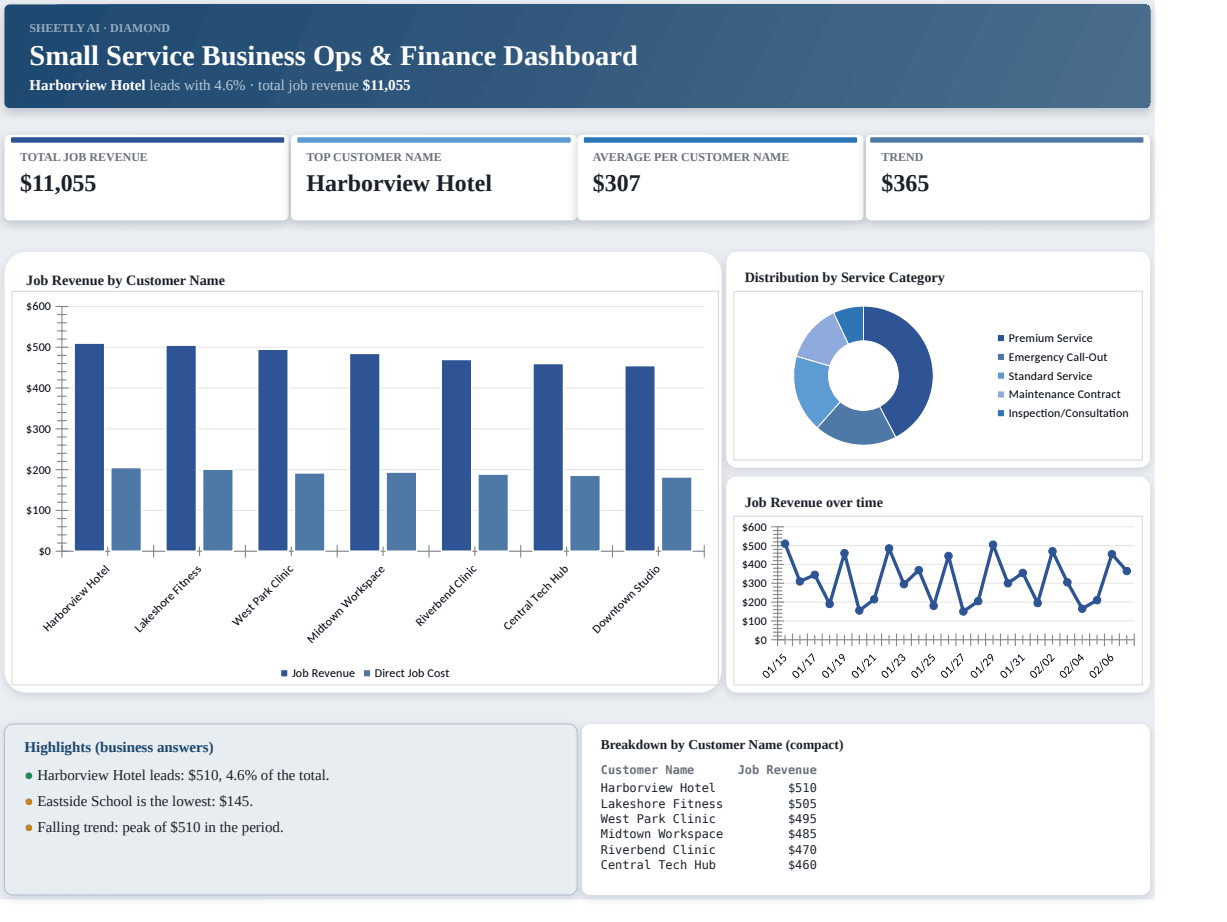Click the Lakeshore Fitness bar chart axis label

(168, 599)
